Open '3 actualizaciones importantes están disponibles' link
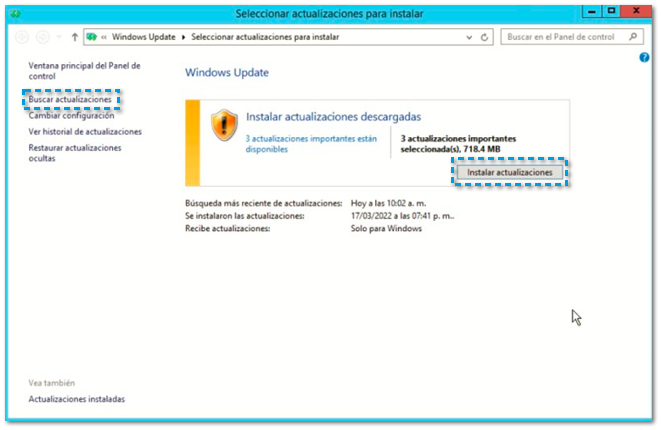The width and height of the screenshot is (661, 430). click(311, 144)
